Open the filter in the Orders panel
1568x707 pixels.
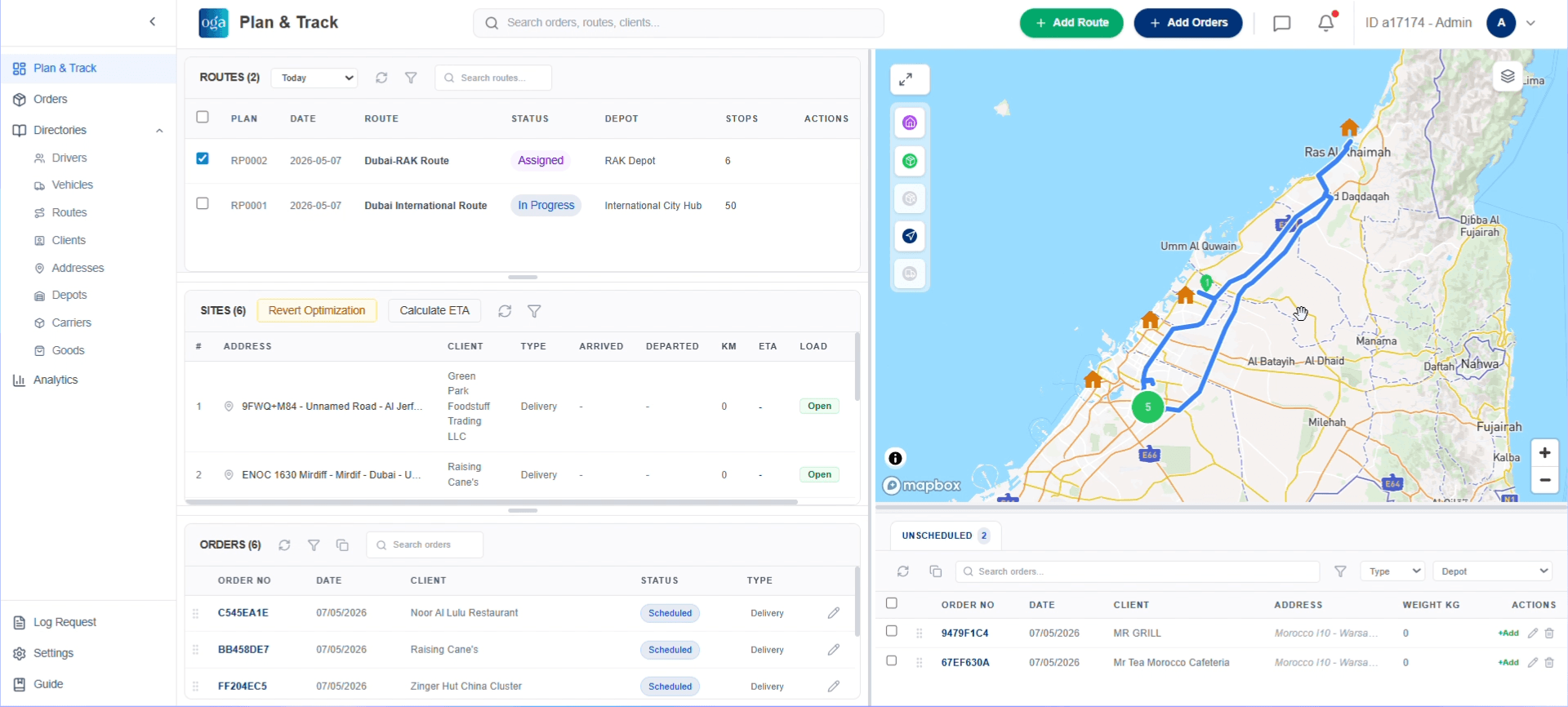click(314, 545)
